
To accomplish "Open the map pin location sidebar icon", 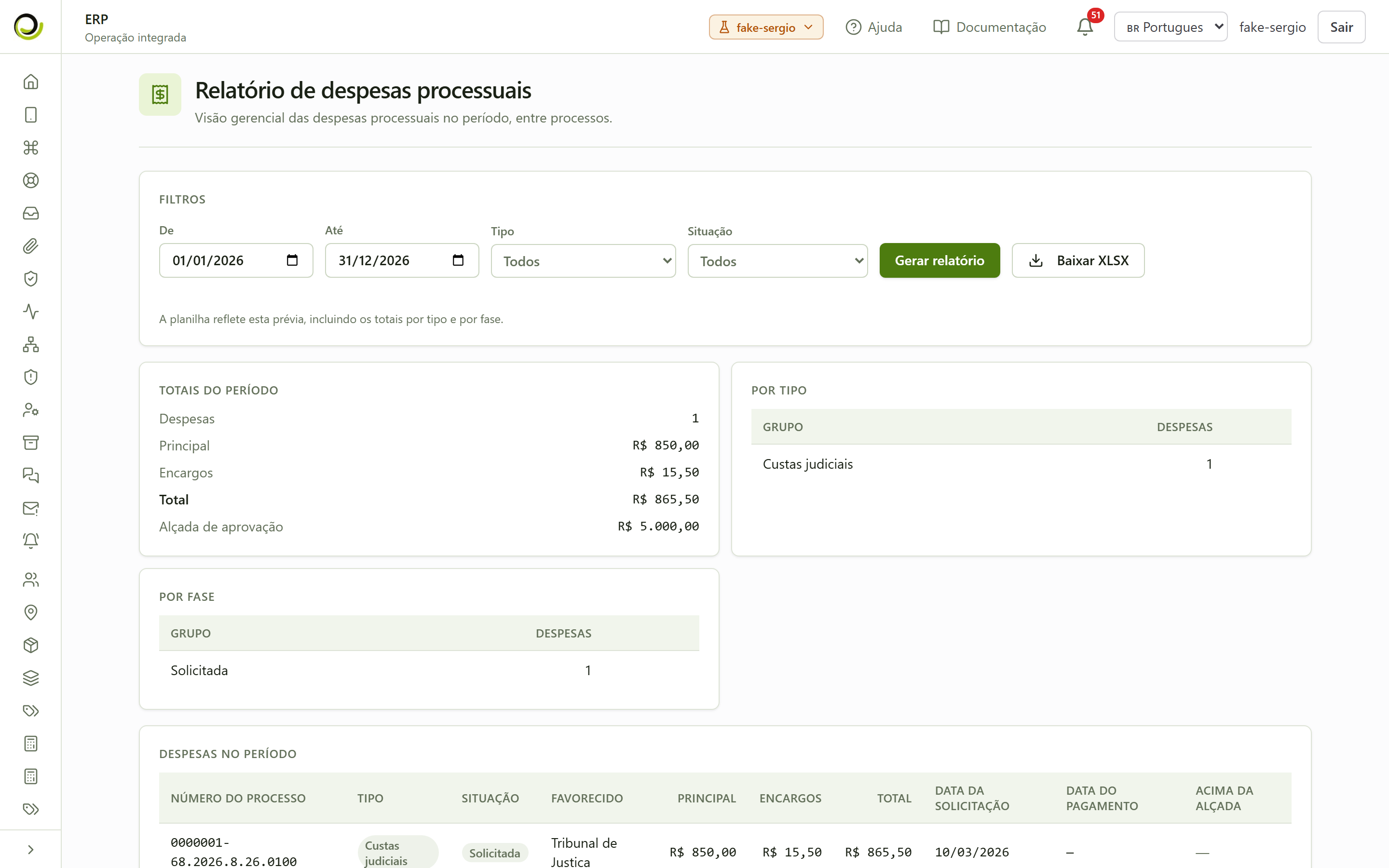I will pos(30,612).
